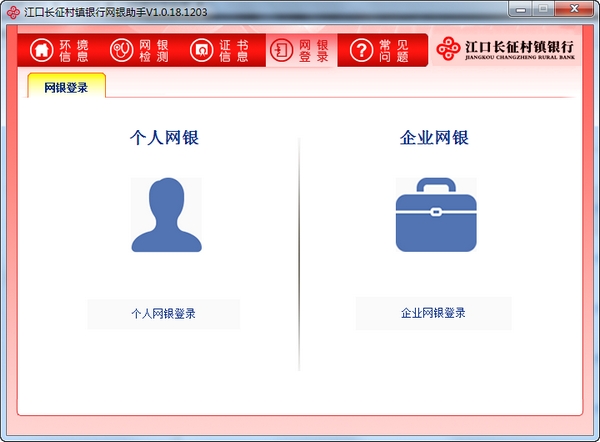Click the 个人网银 heading

click(164, 137)
